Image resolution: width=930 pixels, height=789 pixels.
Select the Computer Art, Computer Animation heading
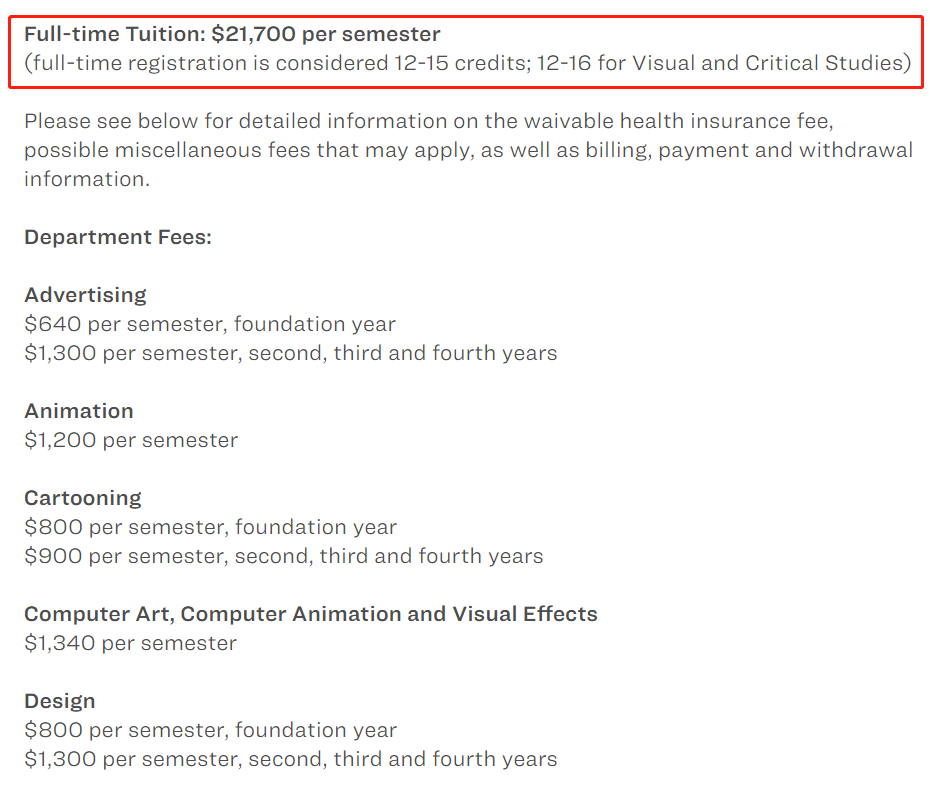(310, 614)
